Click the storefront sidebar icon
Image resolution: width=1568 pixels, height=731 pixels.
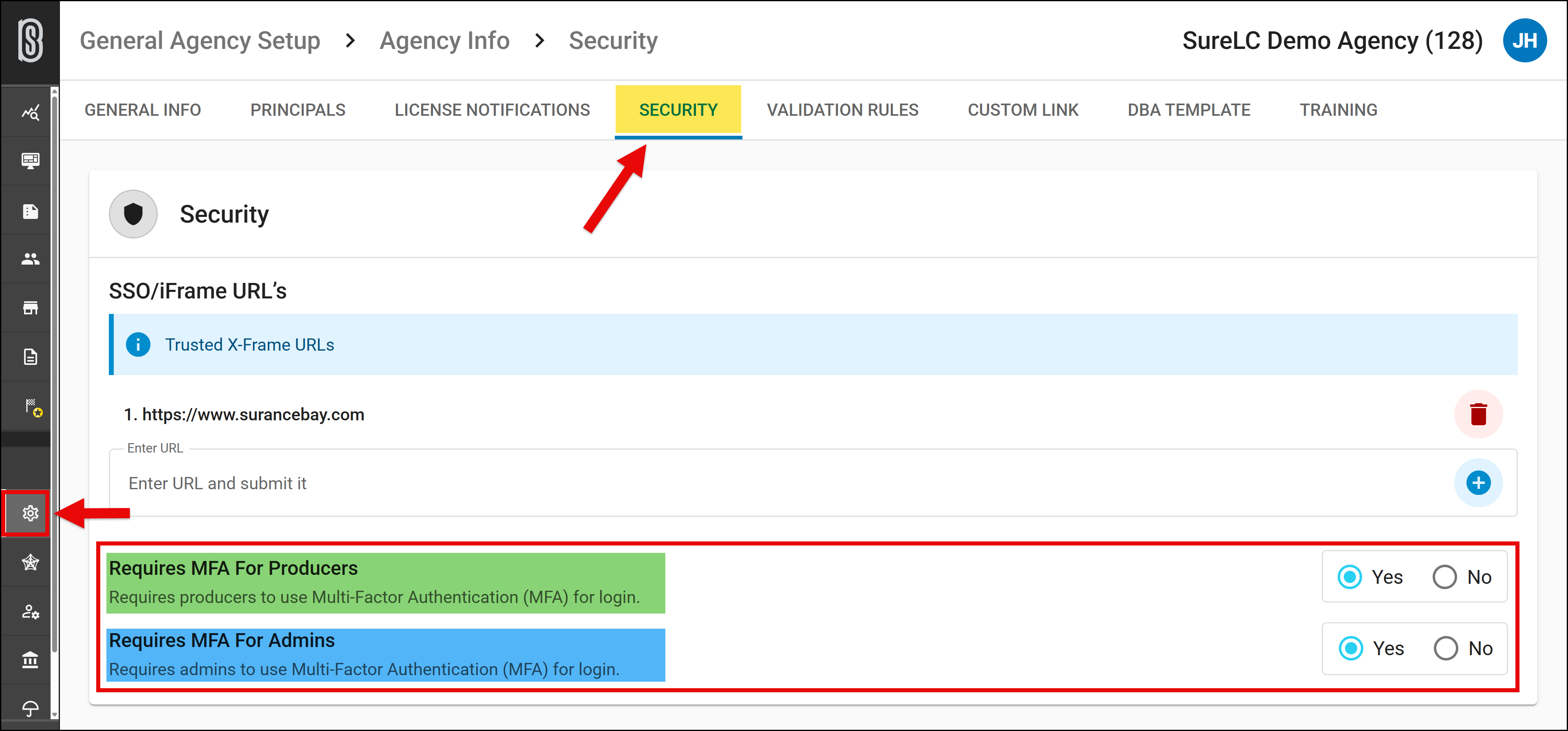[30, 308]
